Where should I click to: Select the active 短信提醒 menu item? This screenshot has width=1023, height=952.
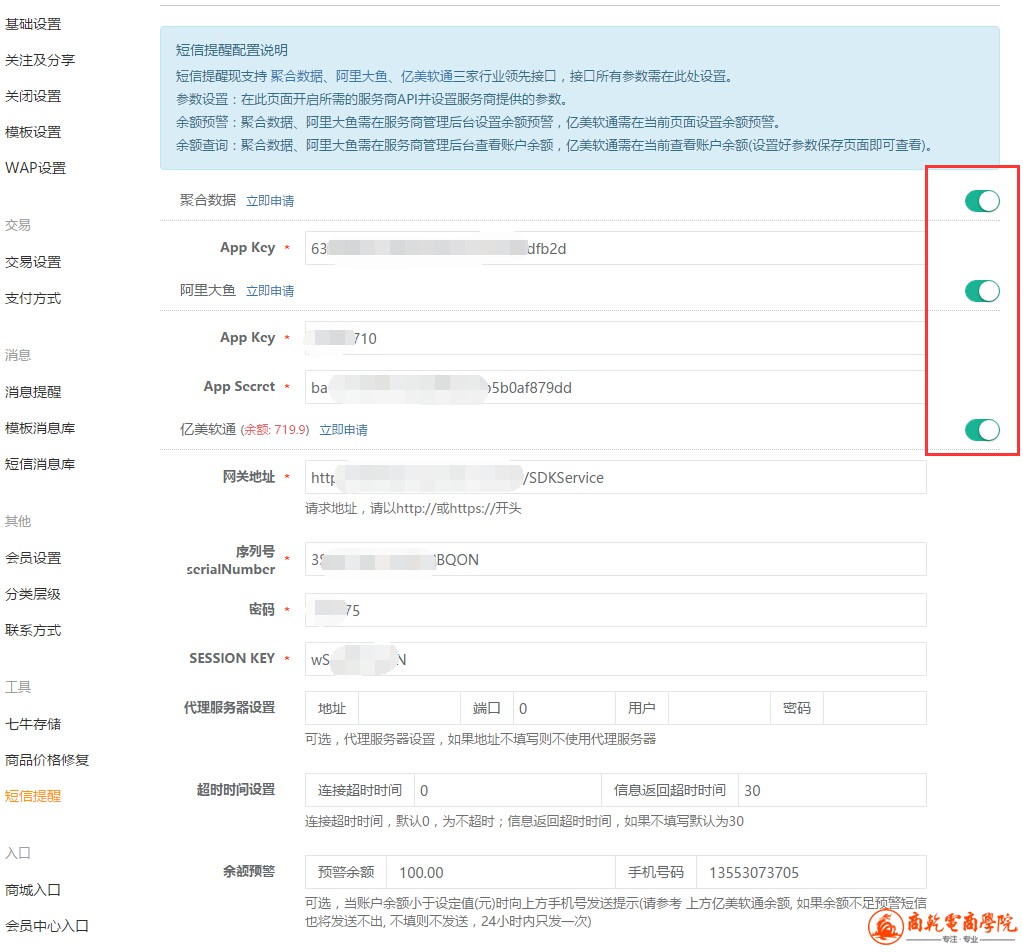pos(33,796)
